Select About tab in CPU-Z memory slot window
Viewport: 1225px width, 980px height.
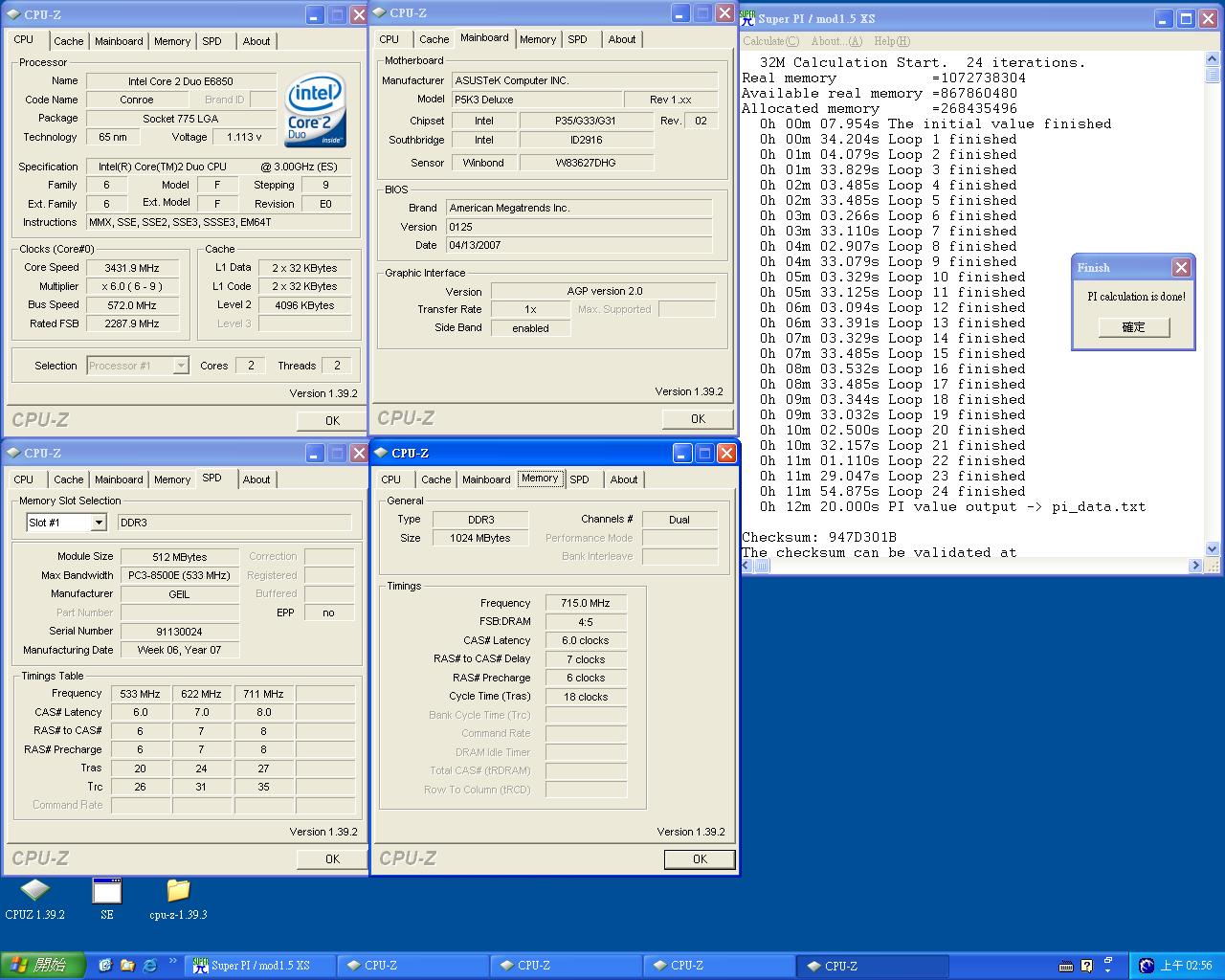(x=256, y=479)
